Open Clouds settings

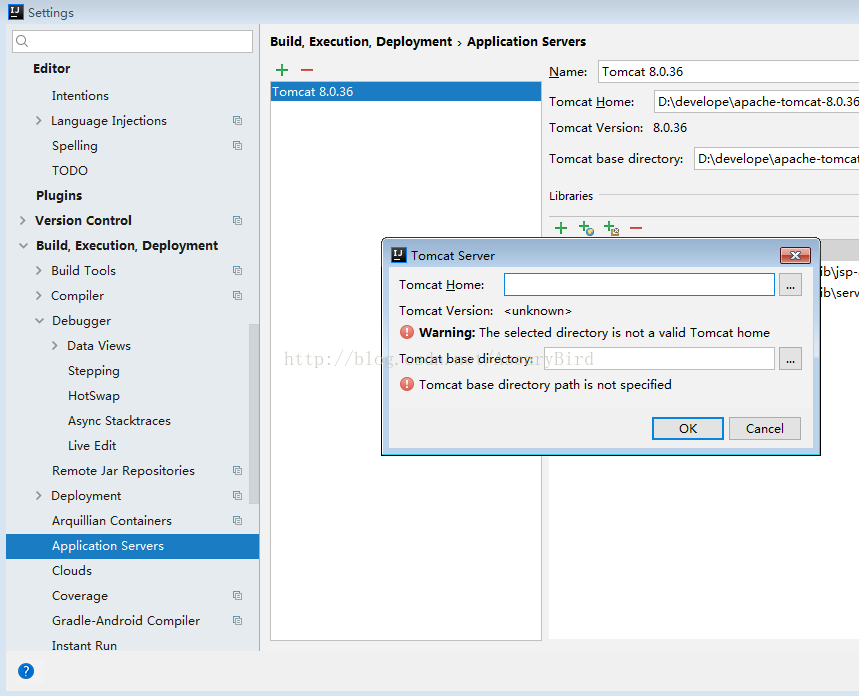72,571
